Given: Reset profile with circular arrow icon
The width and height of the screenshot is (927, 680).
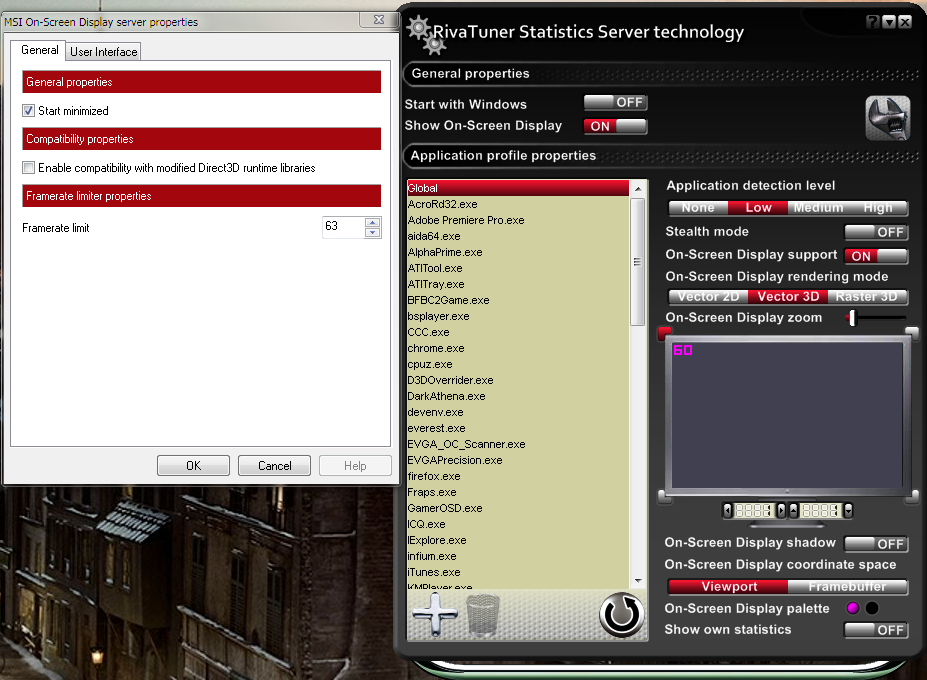Looking at the screenshot, I should pos(621,615).
